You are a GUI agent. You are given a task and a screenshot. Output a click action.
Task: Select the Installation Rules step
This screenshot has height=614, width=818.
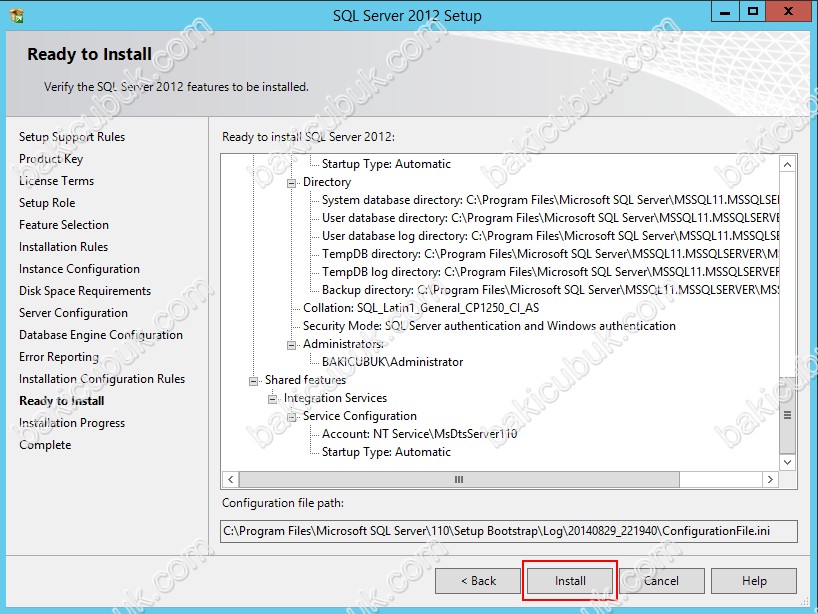[64, 247]
